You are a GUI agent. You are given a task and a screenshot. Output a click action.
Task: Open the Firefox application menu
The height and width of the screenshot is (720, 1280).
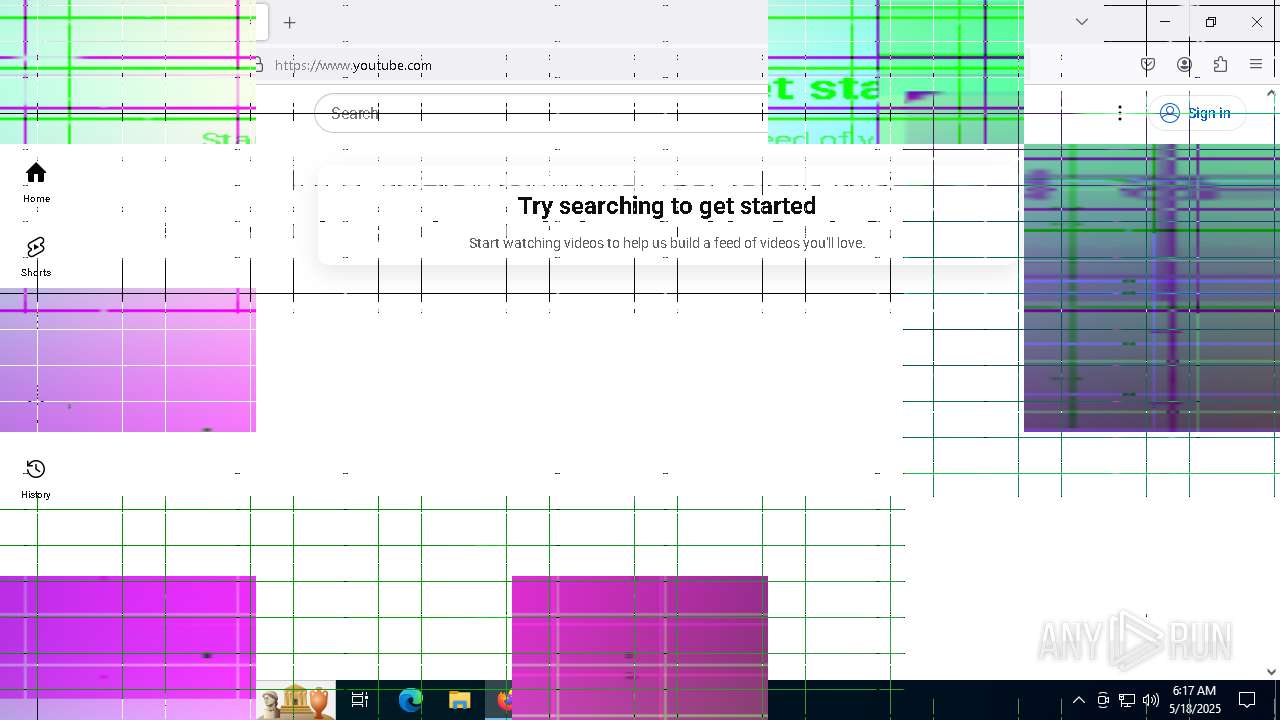point(1256,65)
